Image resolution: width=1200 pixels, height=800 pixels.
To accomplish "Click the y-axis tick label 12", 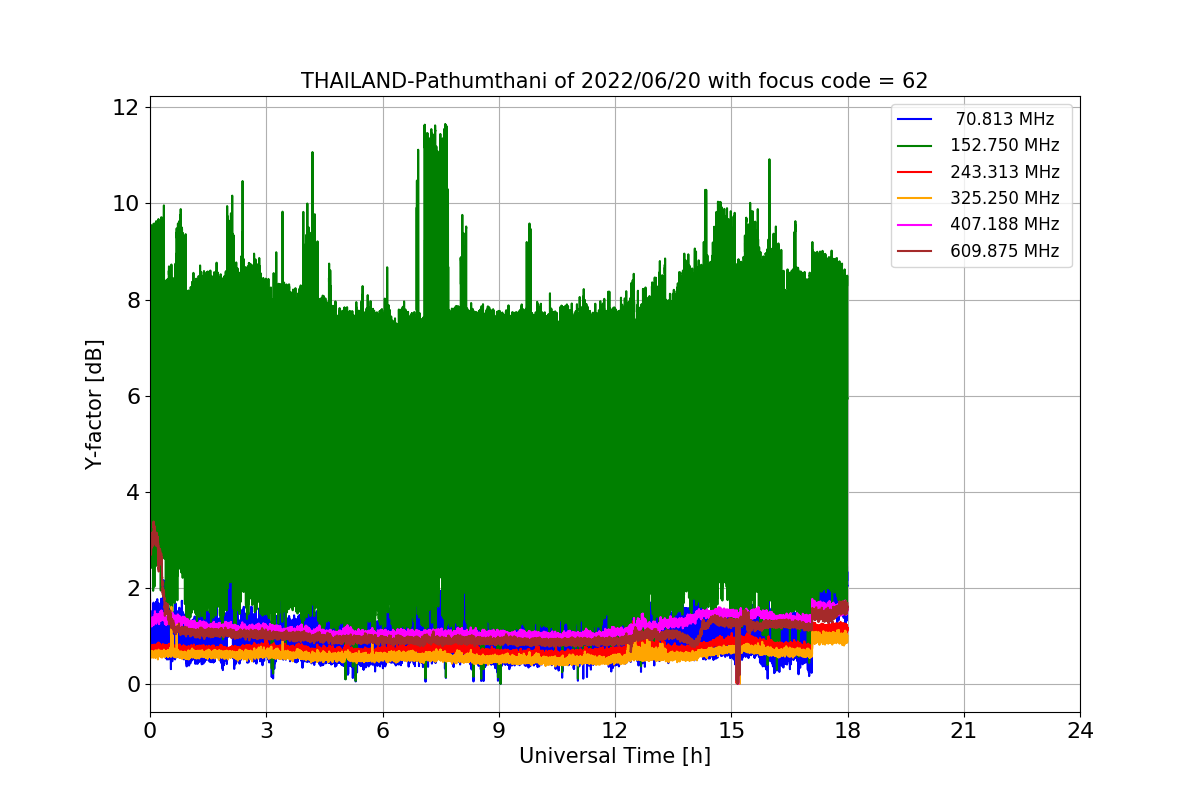I will click(125, 108).
